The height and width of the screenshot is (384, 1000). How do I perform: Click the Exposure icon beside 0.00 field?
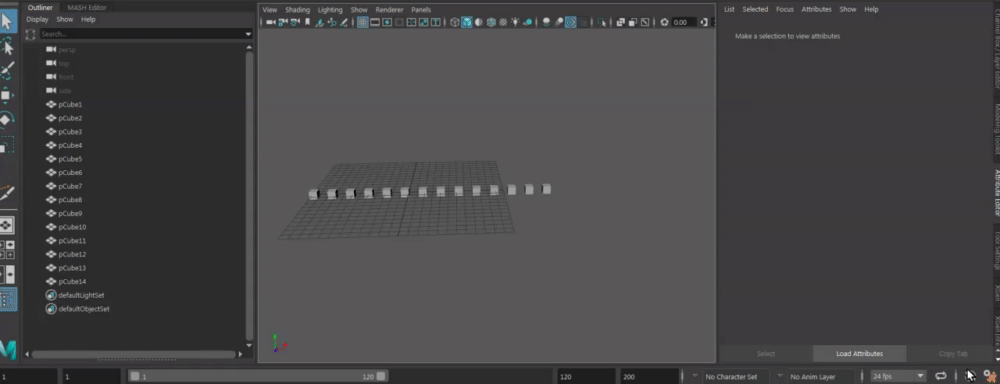point(665,22)
